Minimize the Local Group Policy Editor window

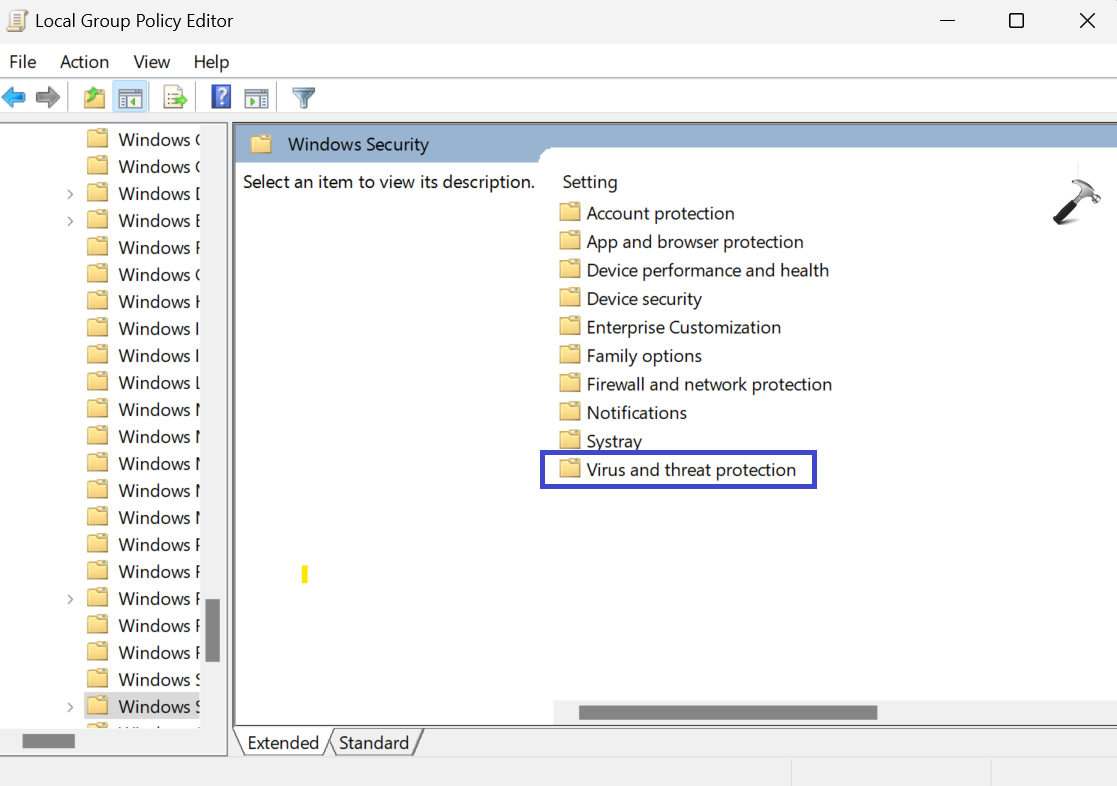click(x=947, y=21)
